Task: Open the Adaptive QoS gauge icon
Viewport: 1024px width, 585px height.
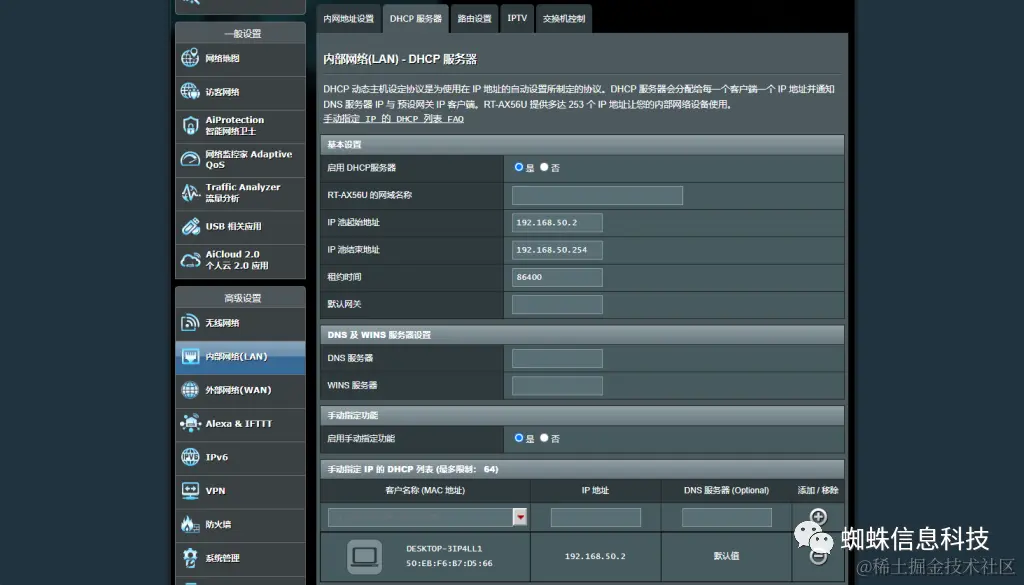Action: click(190, 159)
